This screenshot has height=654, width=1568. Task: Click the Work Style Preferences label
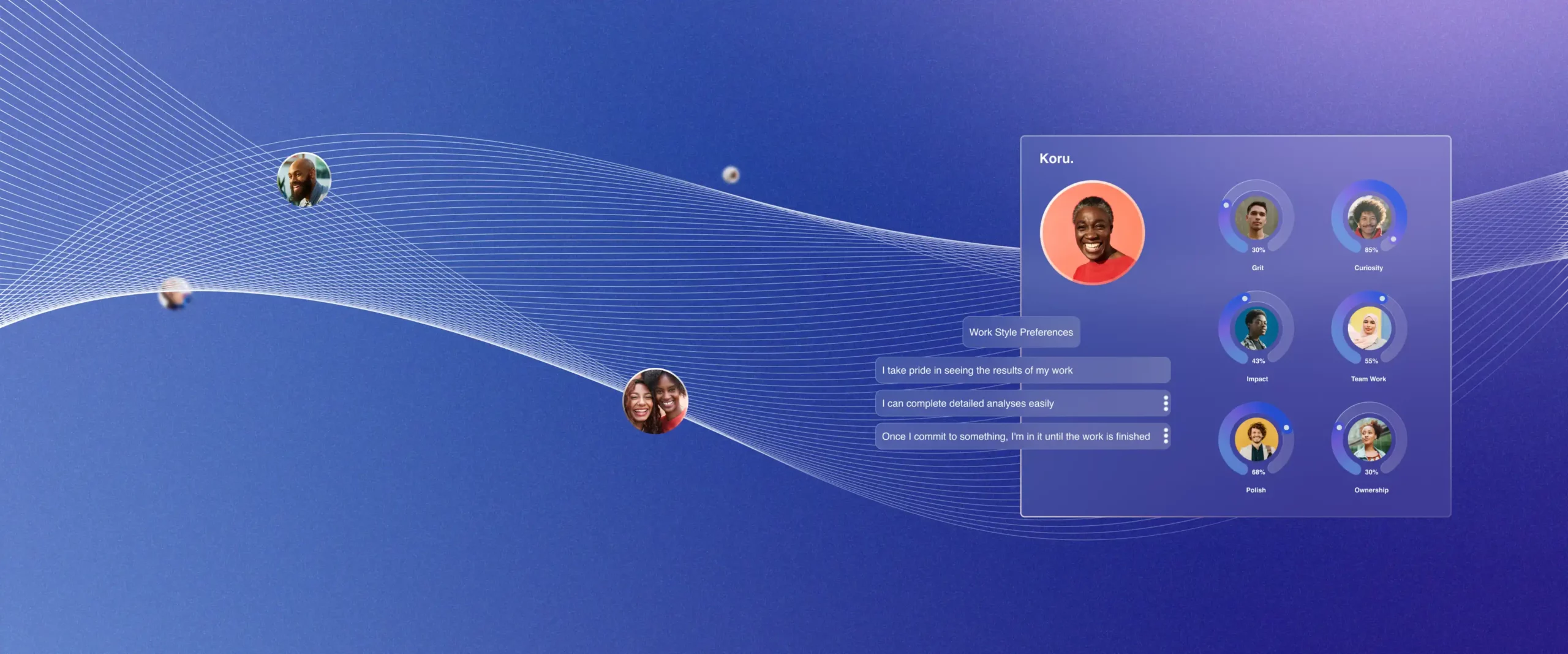pos(1021,332)
